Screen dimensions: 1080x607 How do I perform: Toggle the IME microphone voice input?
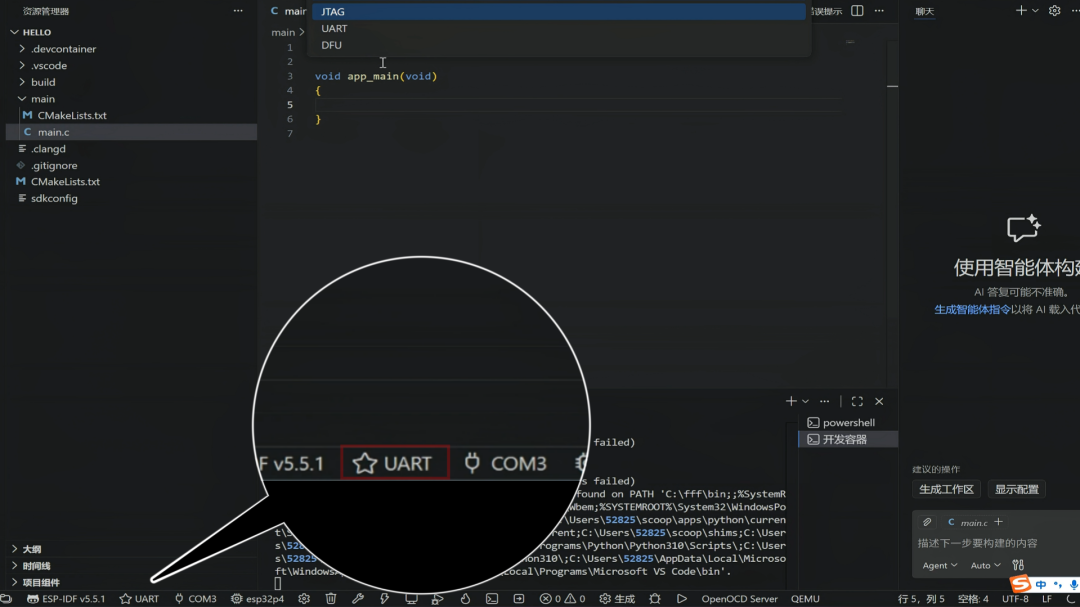pyautogui.click(x=1073, y=585)
